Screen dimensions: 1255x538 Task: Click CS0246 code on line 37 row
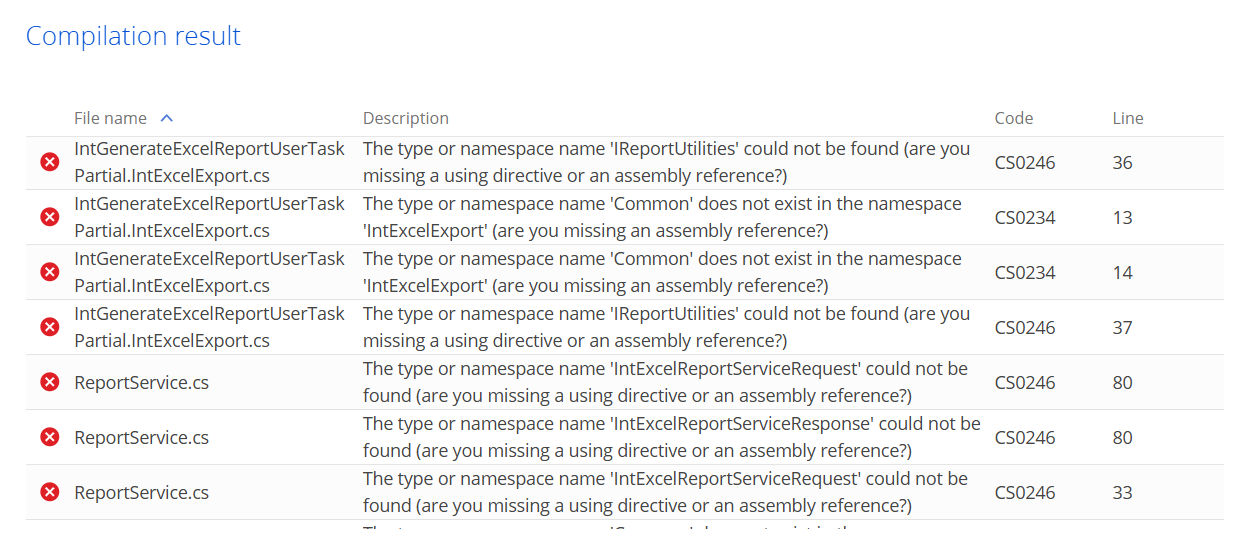click(1025, 327)
